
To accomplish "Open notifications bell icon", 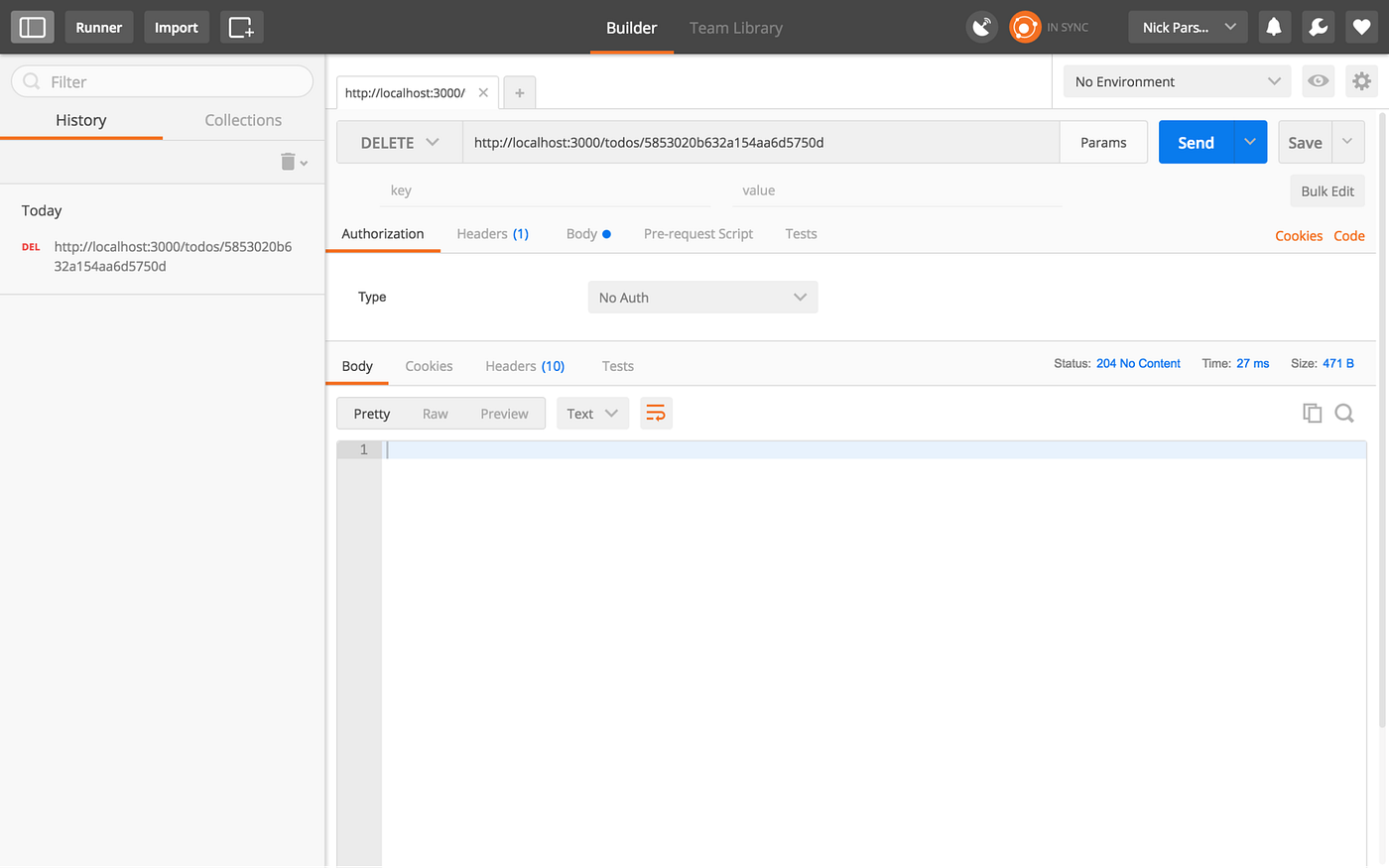I will coord(1274,27).
